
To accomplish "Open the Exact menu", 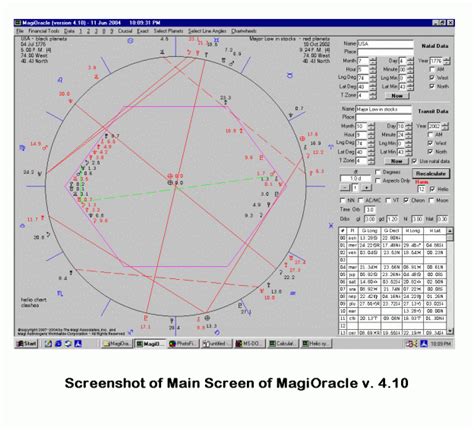I will pos(143,31).
